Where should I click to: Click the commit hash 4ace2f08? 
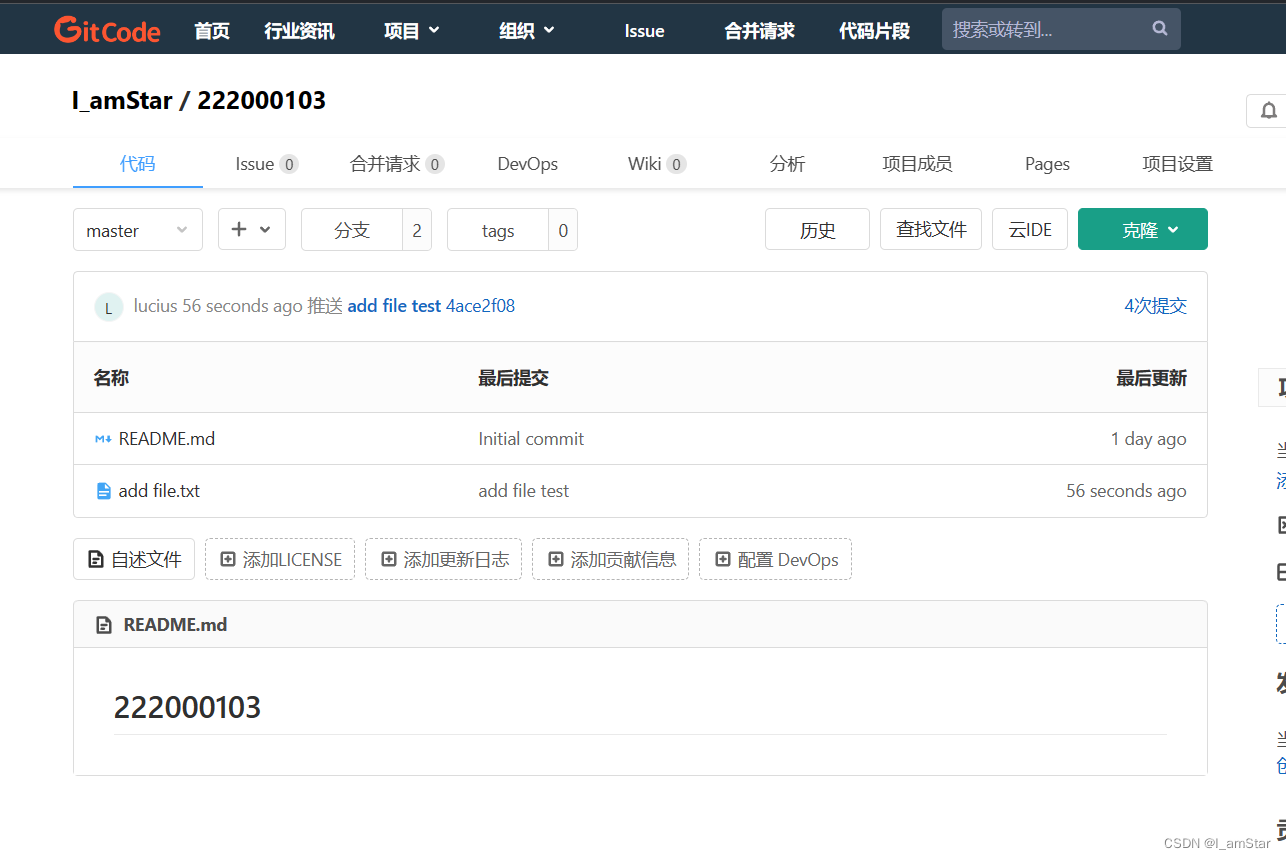[x=480, y=306]
